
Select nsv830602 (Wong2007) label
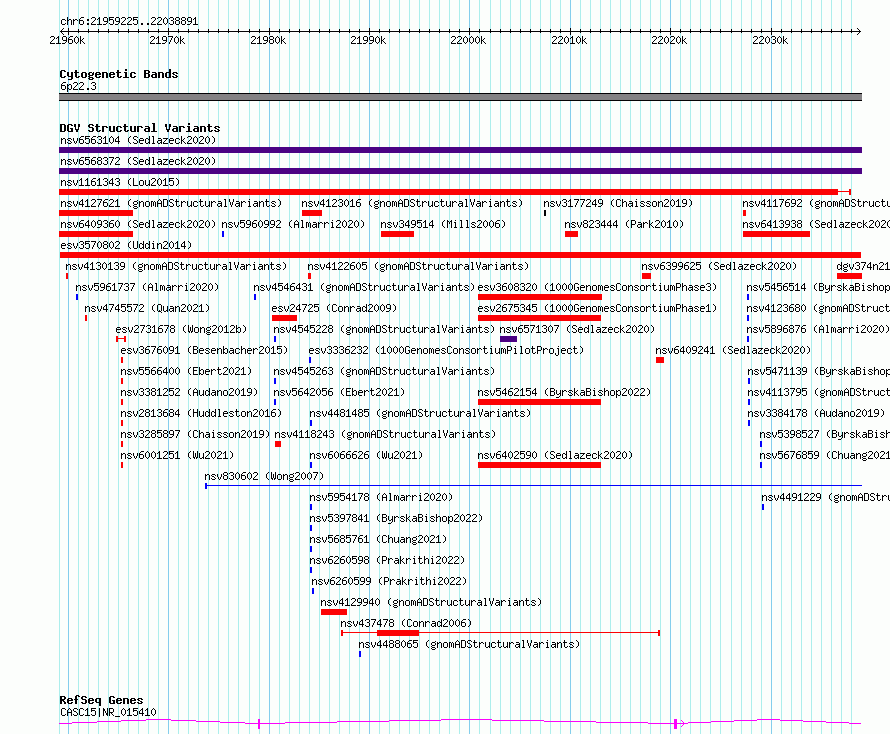tap(264, 476)
